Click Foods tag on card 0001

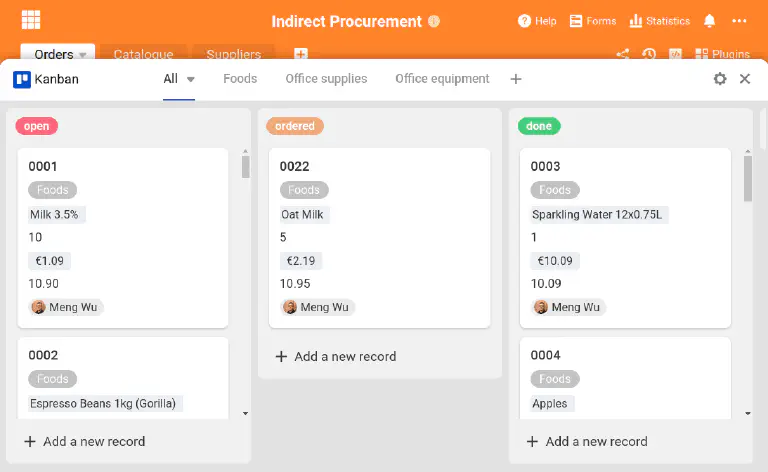[x=52, y=190]
